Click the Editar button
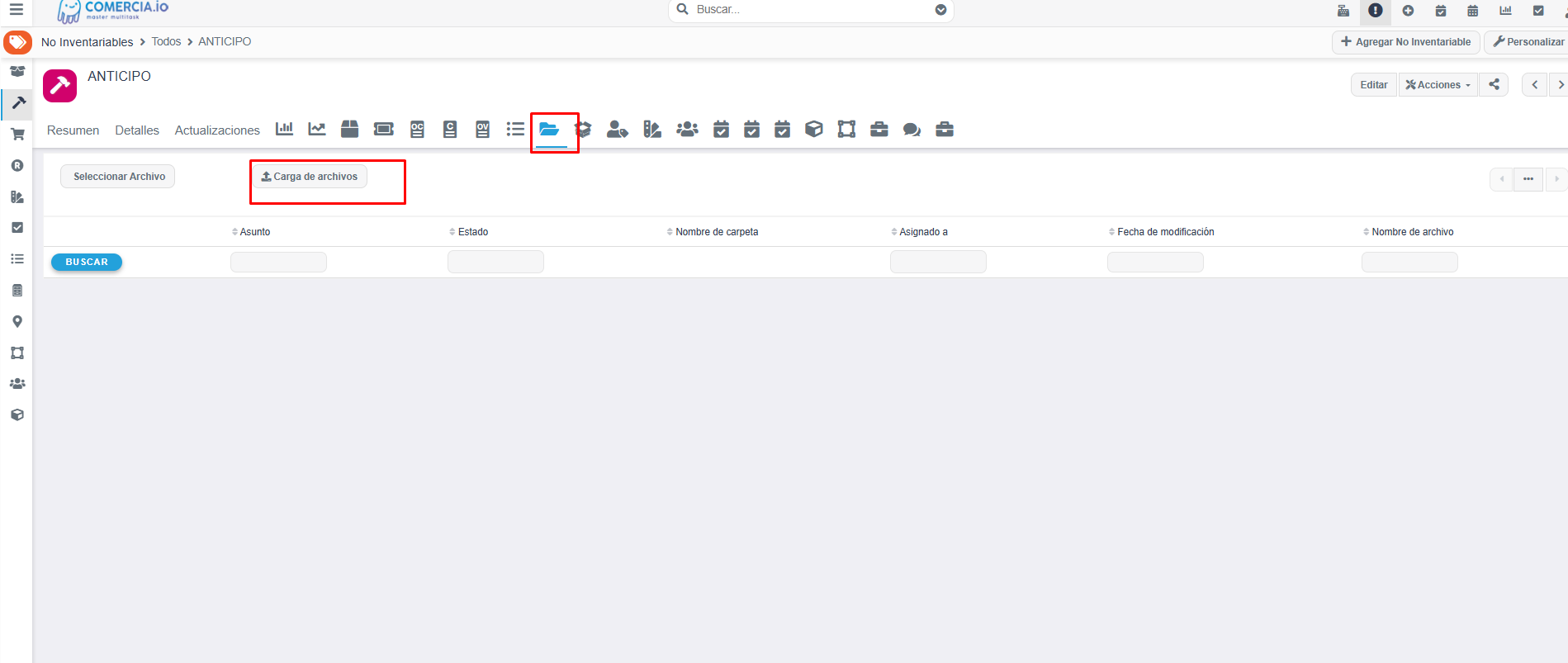Screen dimensions: 1568x663 pos(1374,84)
